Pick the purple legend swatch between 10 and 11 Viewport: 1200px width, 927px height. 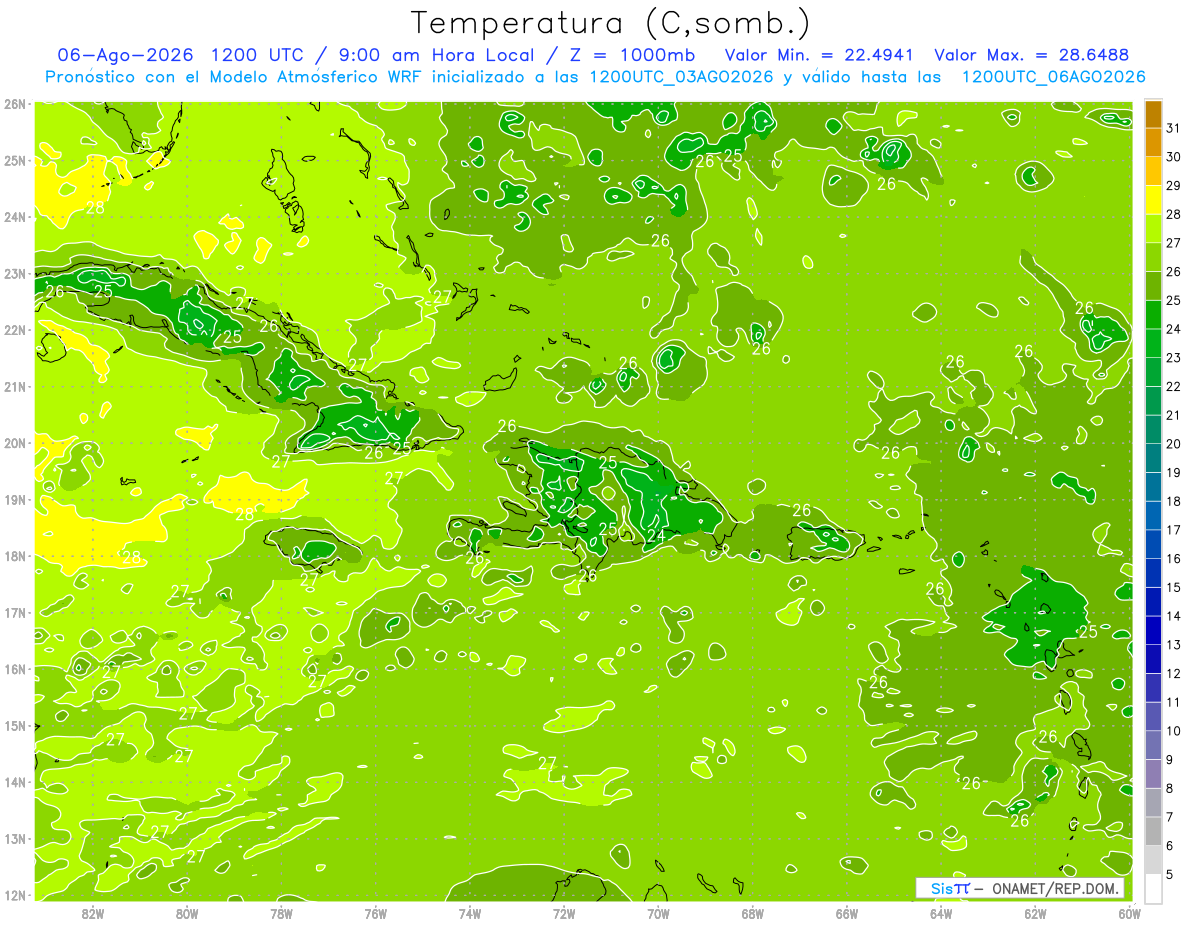coord(1153,716)
